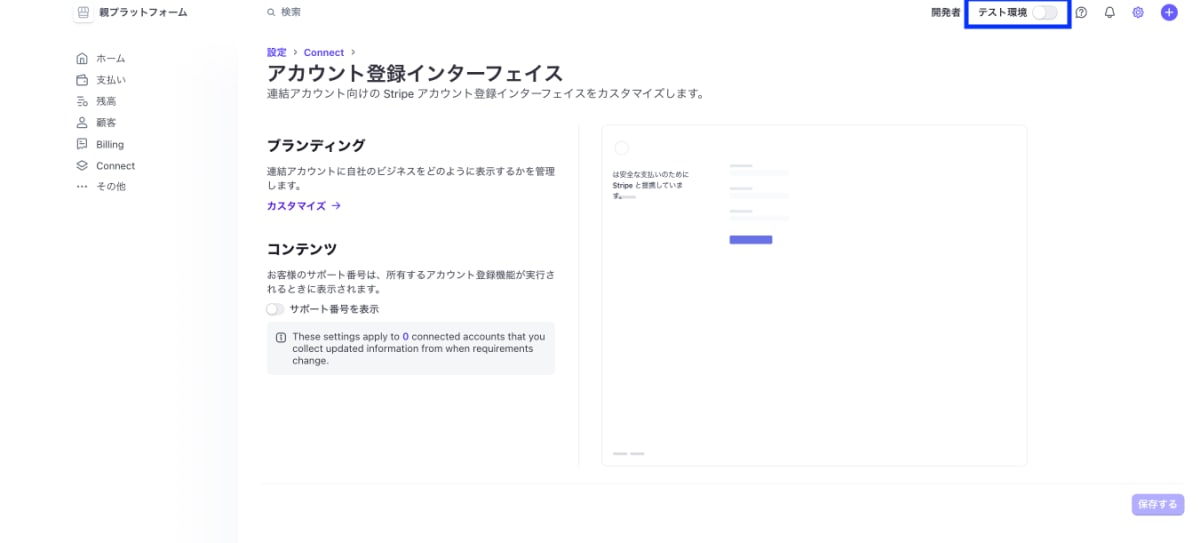The width and height of the screenshot is (1200, 543).
Task: Open Billing in sidebar
Action: point(110,144)
